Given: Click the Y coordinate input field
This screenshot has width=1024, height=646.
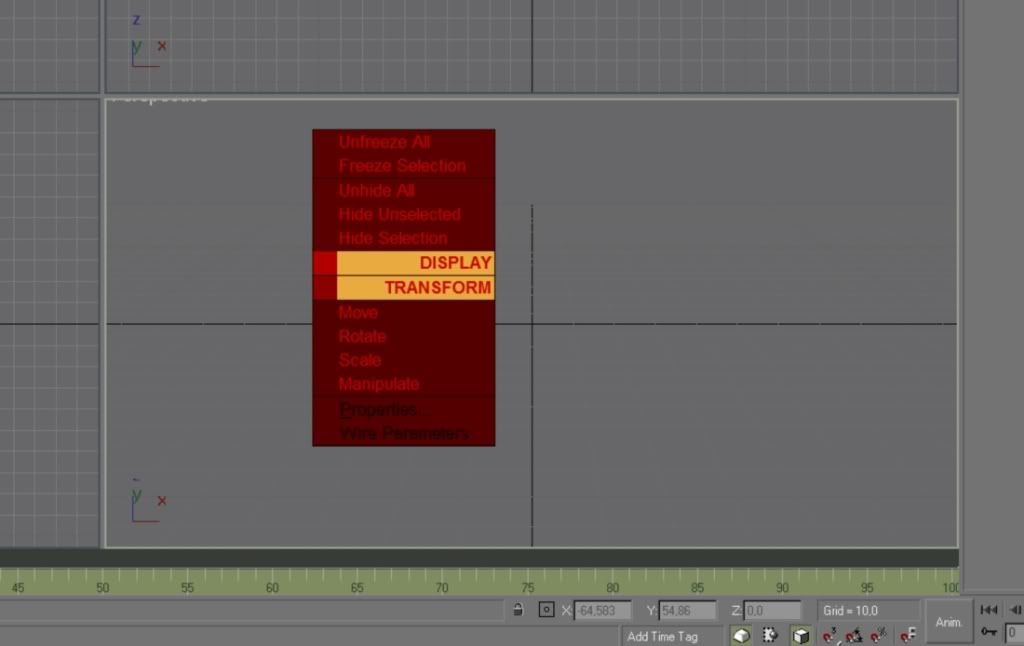Looking at the screenshot, I should (x=687, y=611).
